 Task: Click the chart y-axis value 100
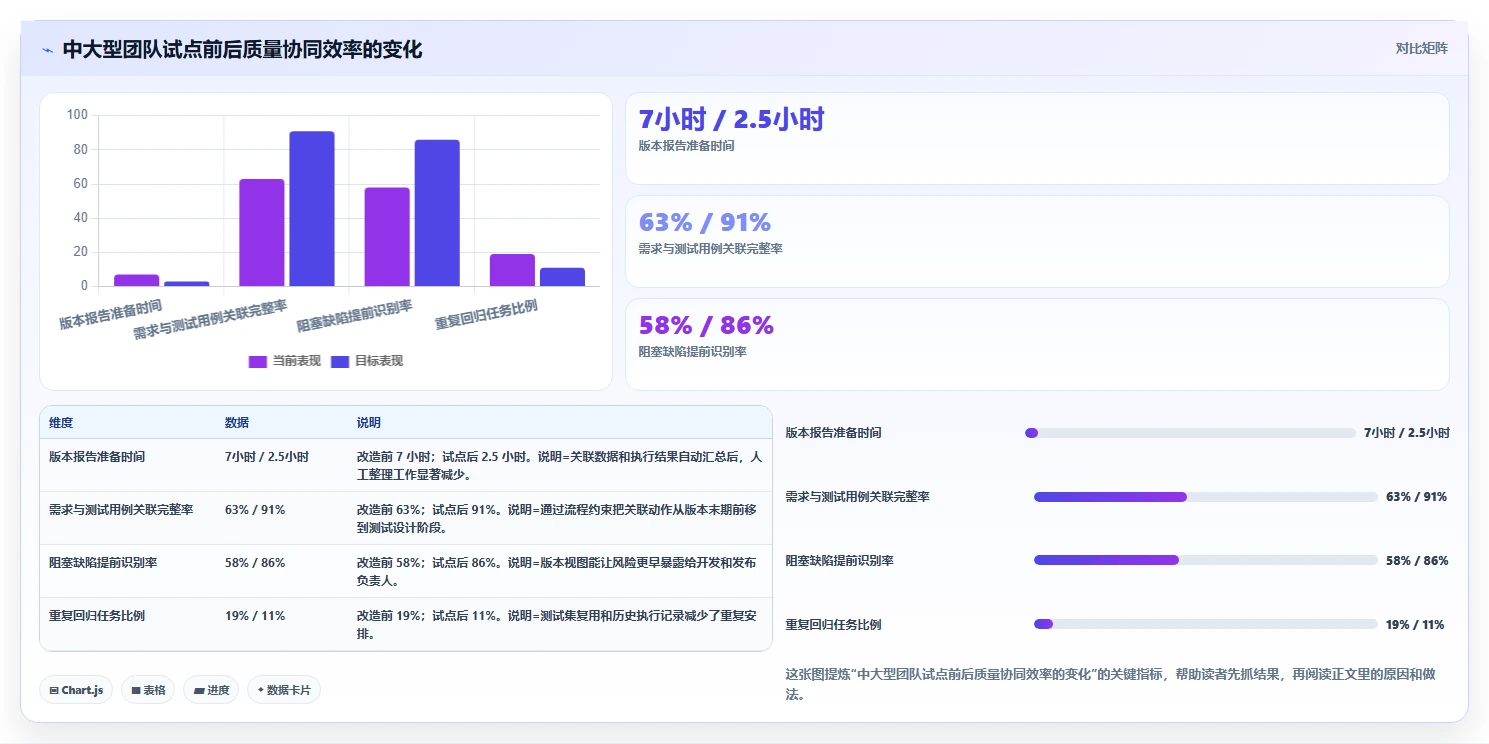pyautogui.click(x=77, y=115)
